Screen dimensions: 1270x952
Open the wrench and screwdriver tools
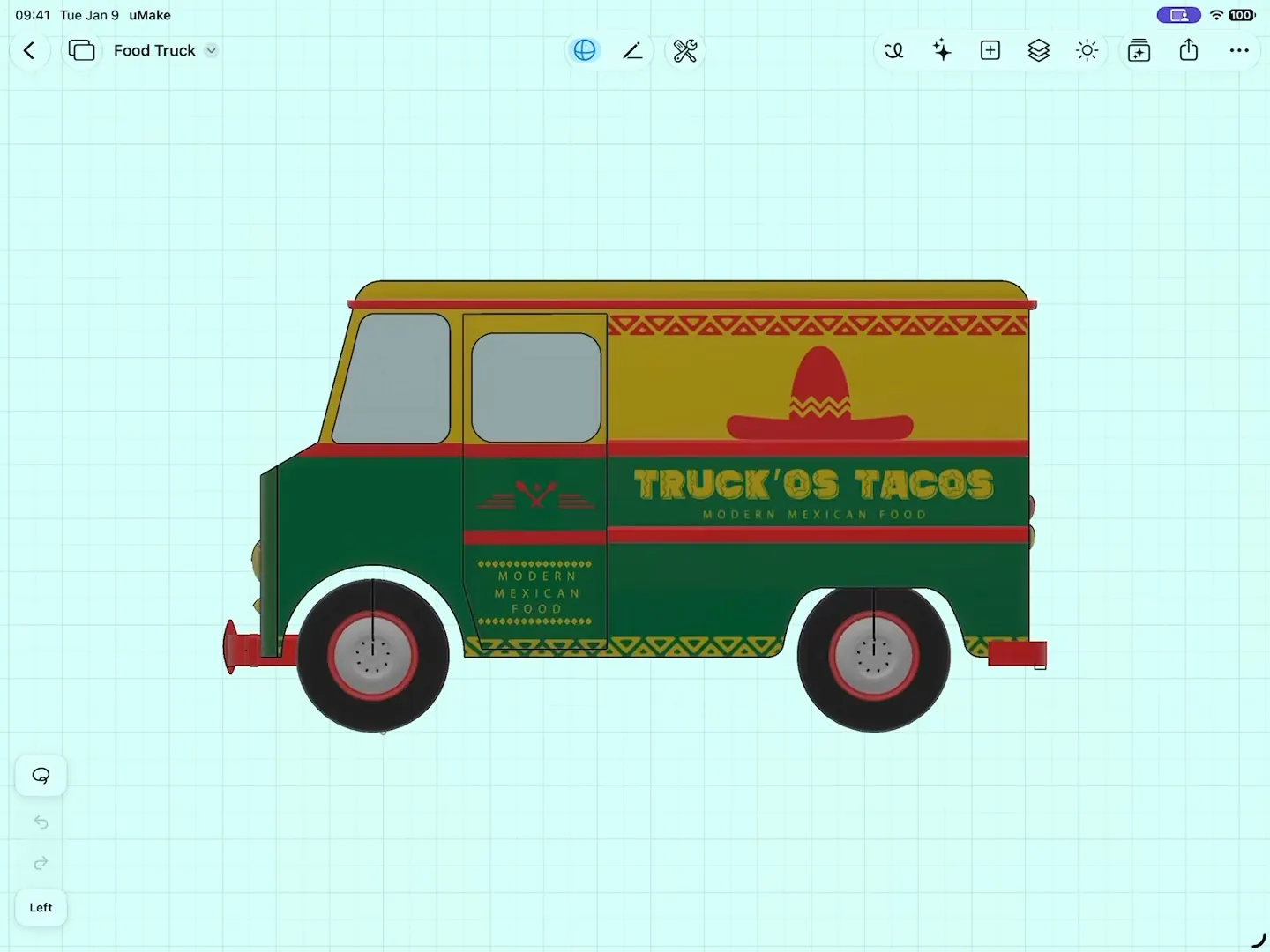coord(685,51)
